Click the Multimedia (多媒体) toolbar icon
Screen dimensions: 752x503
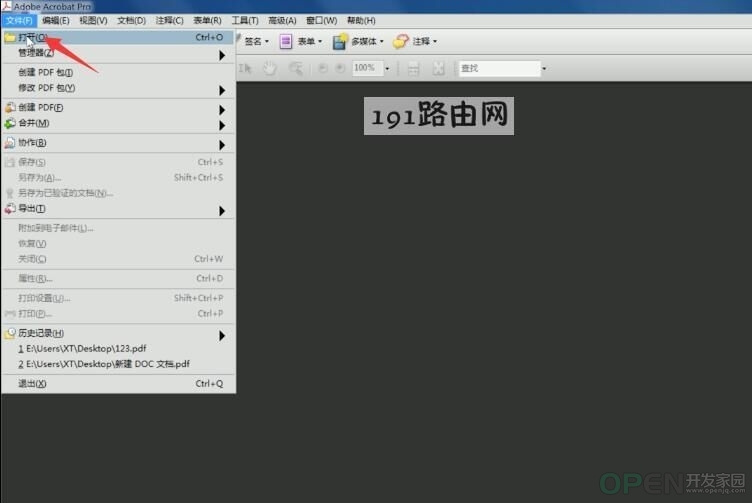[340, 41]
